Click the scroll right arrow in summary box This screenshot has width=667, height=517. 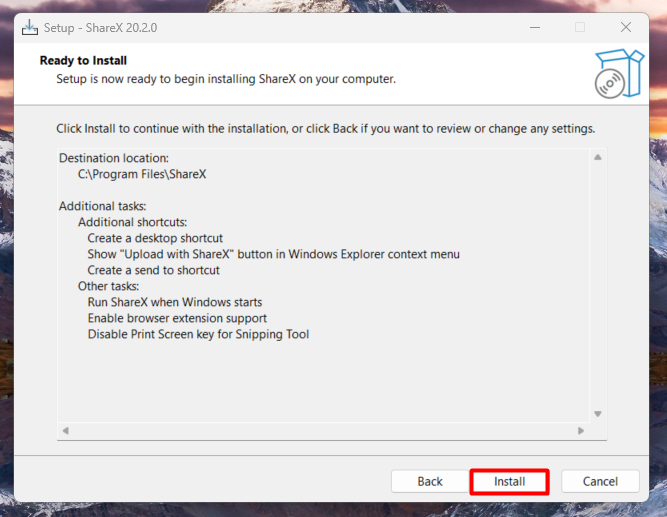point(581,431)
